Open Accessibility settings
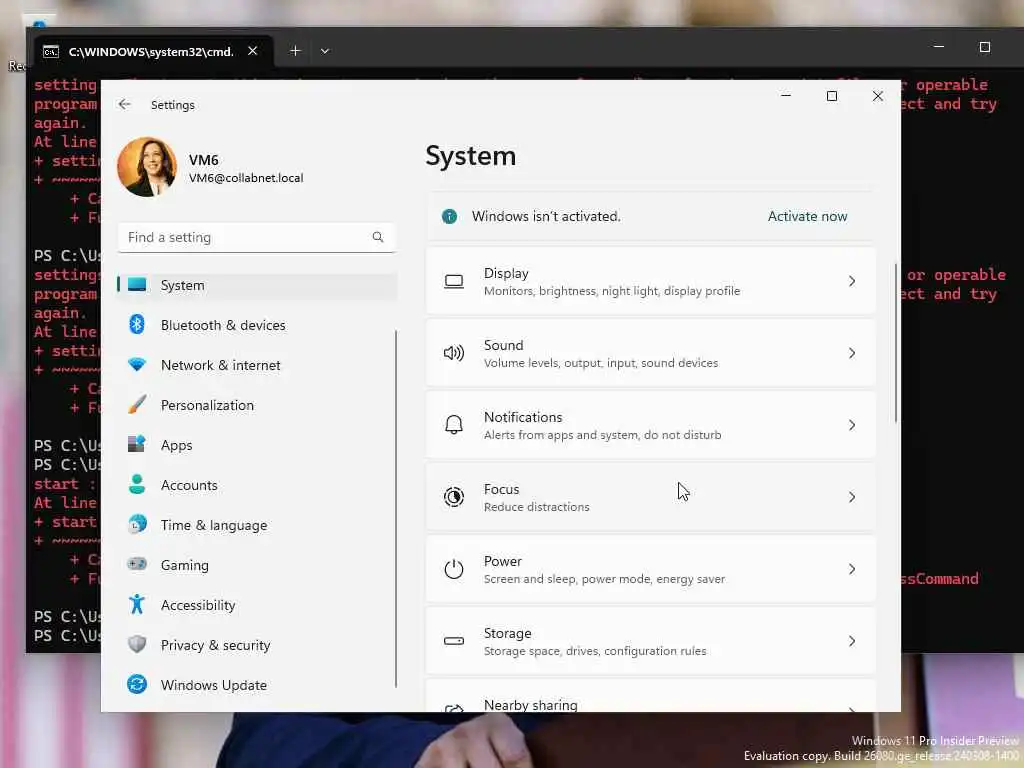The height and width of the screenshot is (768, 1024). (257, 605)
